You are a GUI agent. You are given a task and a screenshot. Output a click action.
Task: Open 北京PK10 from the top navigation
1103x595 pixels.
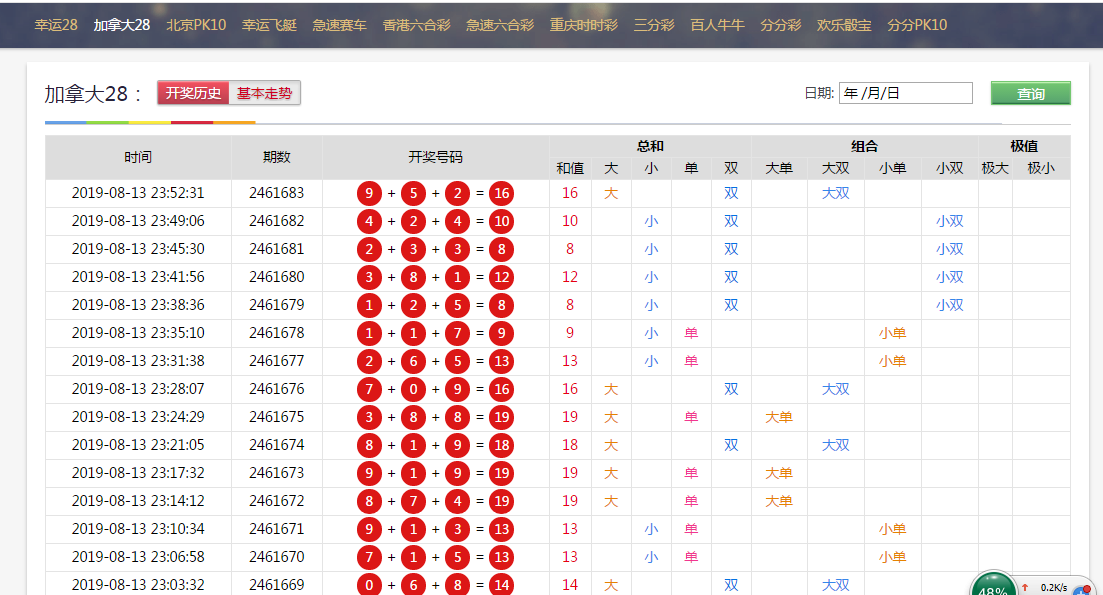coord(195,25)
